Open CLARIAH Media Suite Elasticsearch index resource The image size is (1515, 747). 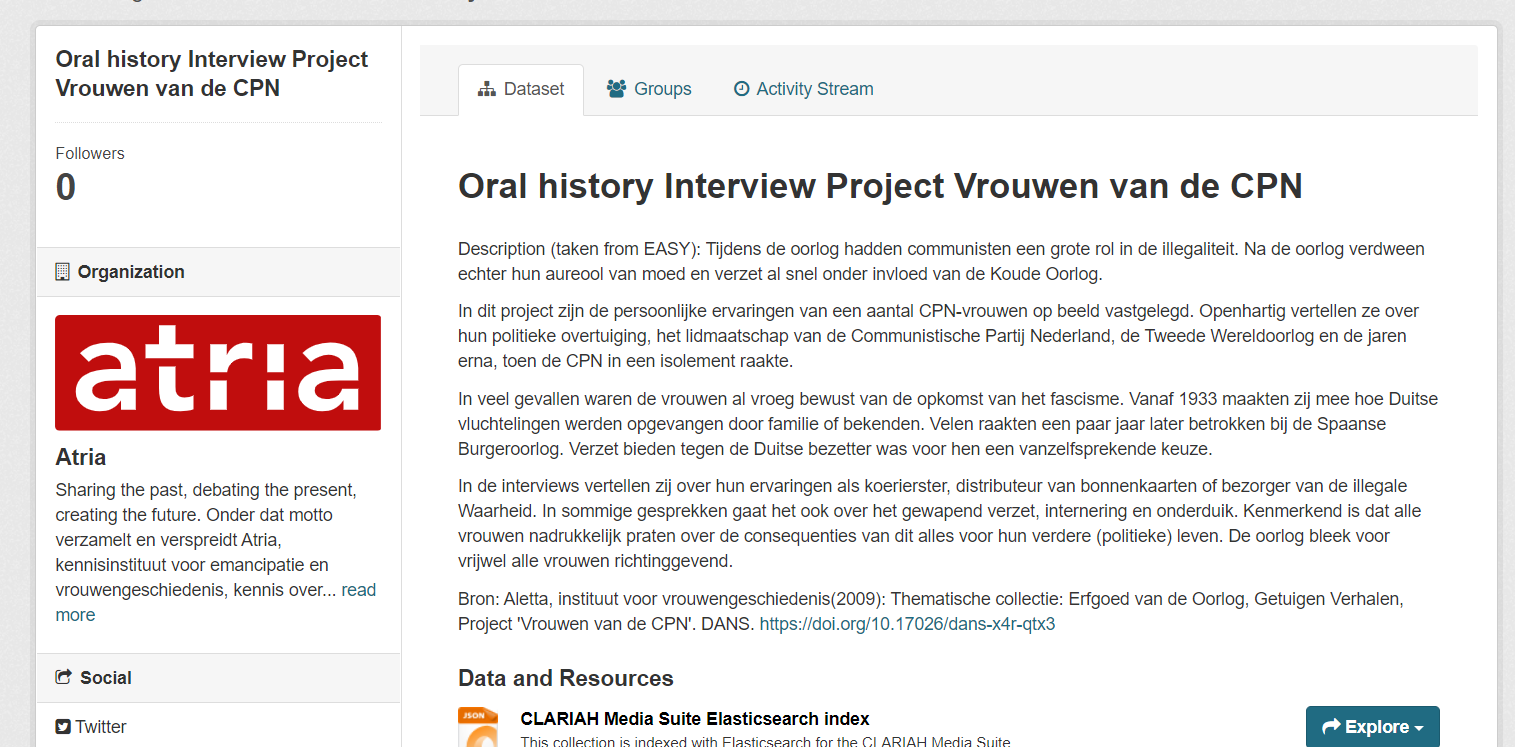(x=695, y=718)
